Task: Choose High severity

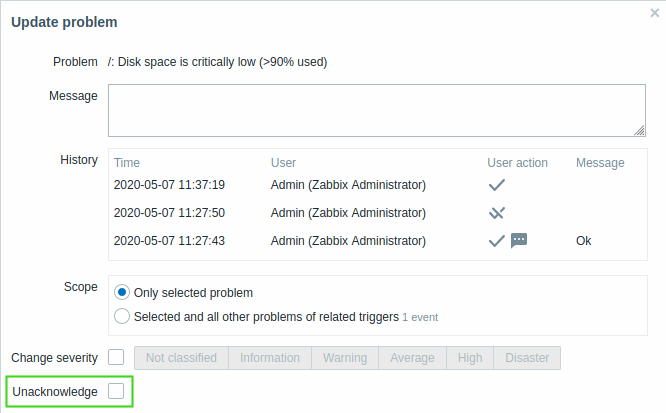Action: (x=470, y=358)
